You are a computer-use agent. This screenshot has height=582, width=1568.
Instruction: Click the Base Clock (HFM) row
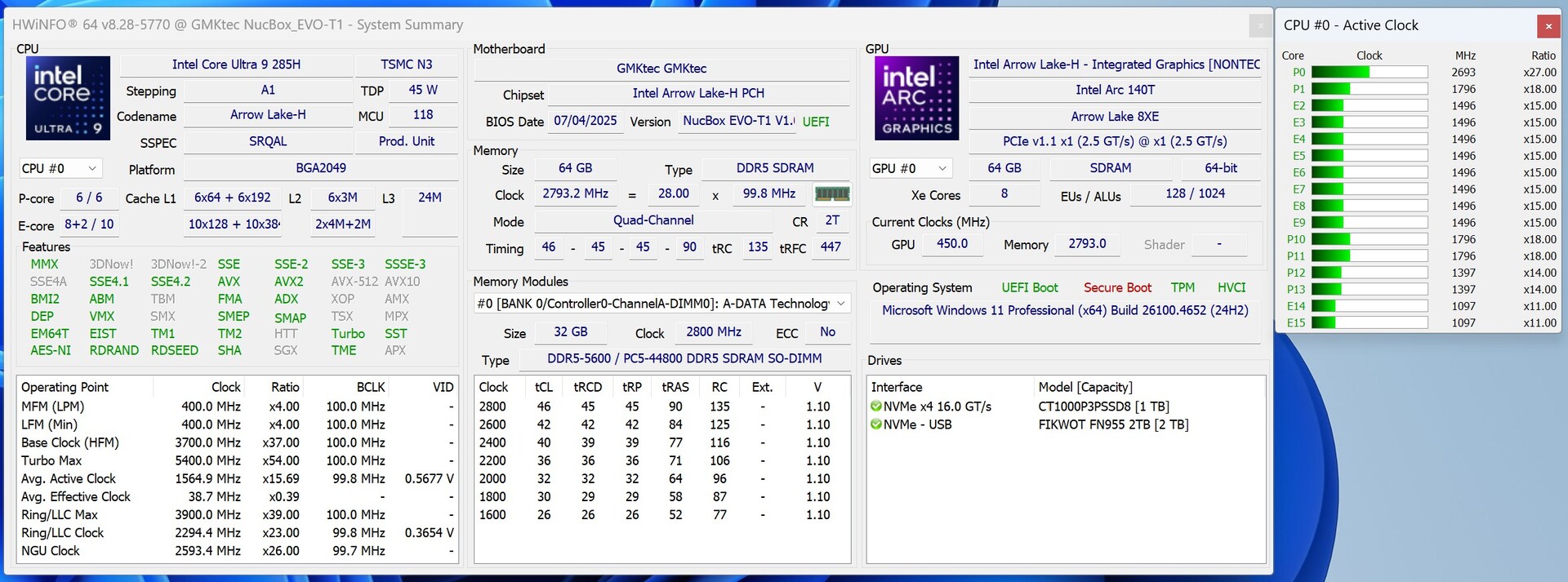click(237, 442)
